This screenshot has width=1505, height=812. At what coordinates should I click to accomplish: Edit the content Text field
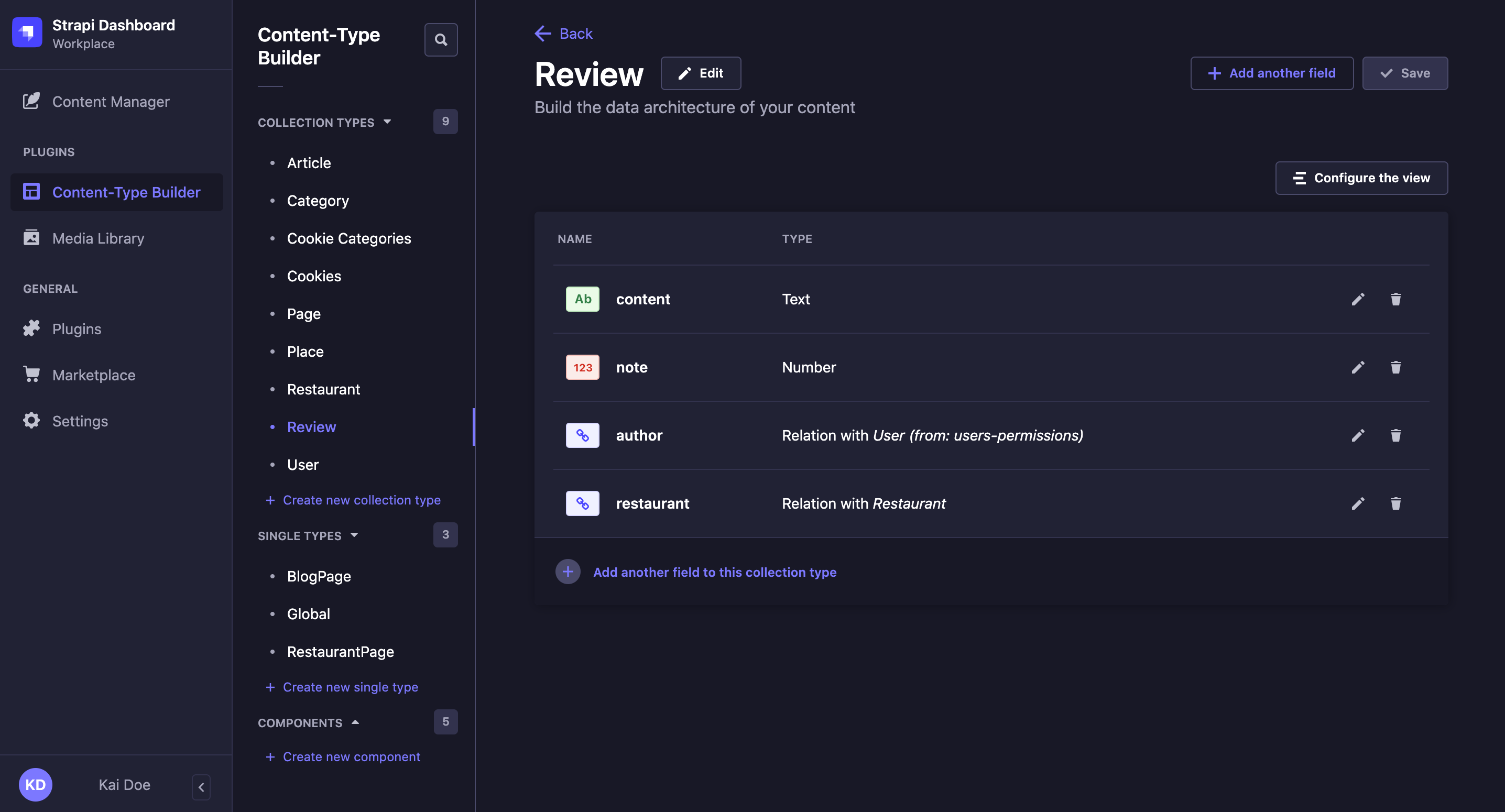[1358, 299]
